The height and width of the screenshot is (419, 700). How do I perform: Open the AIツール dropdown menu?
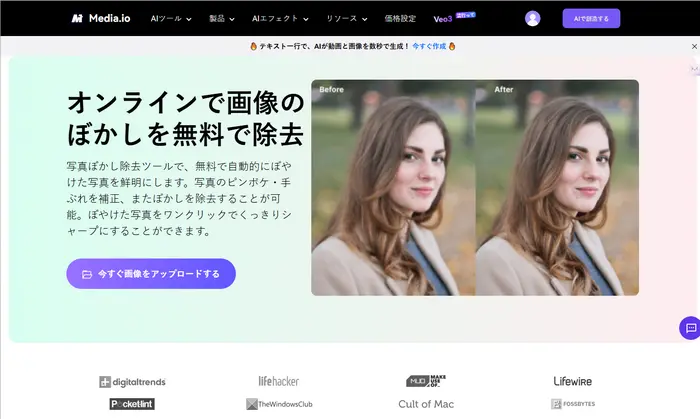click(171, 19)
